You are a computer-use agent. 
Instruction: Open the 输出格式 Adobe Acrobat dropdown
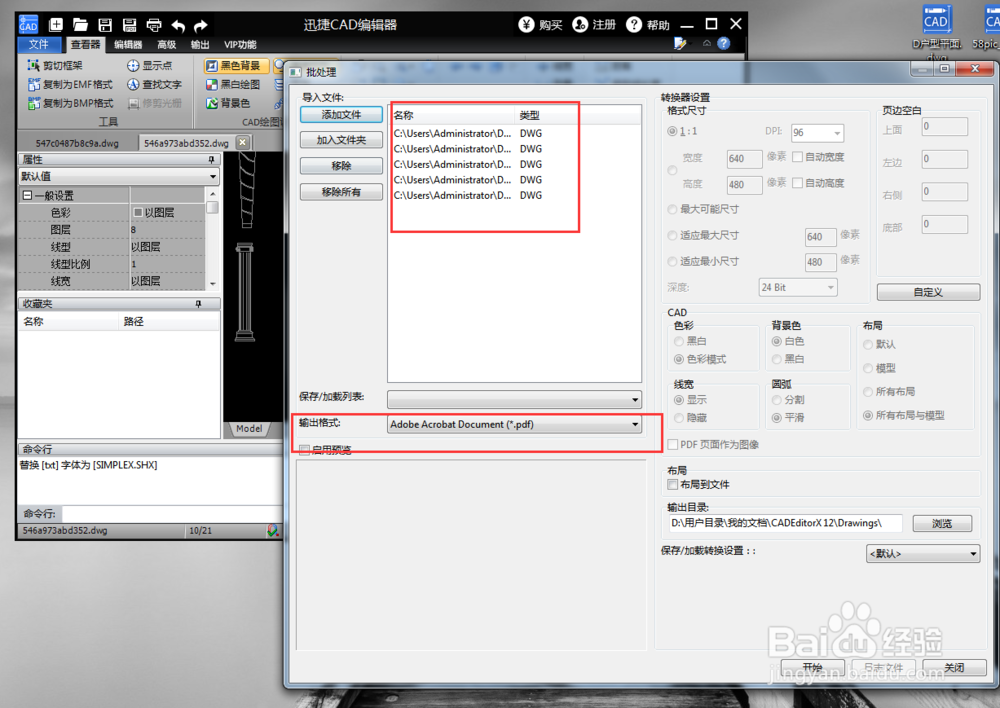pos(514,424)
